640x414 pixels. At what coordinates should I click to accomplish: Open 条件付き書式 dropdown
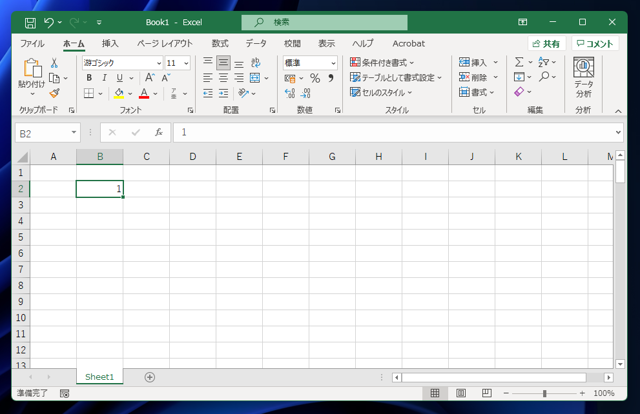click(382, 62)
